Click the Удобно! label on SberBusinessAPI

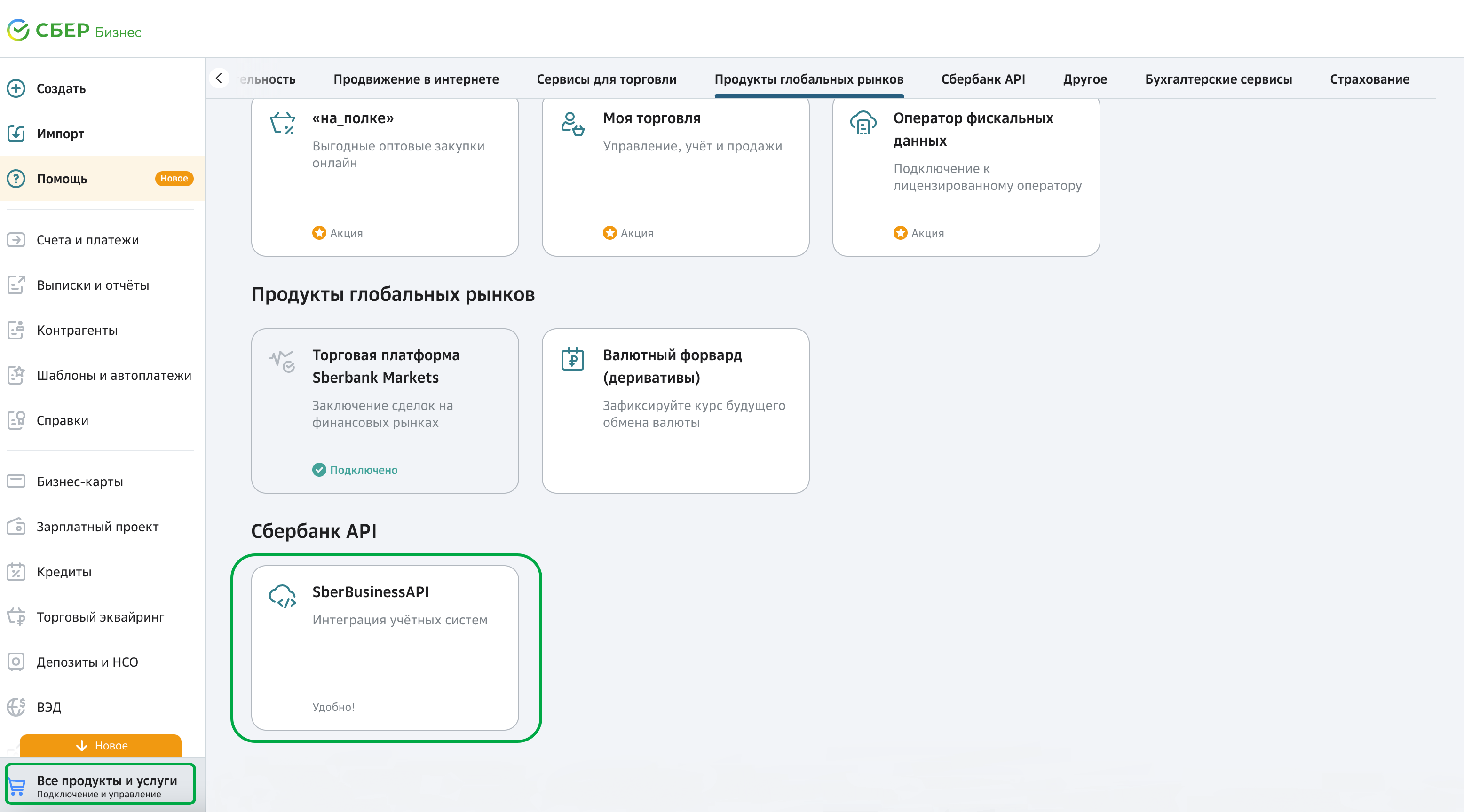click(333, 707)
